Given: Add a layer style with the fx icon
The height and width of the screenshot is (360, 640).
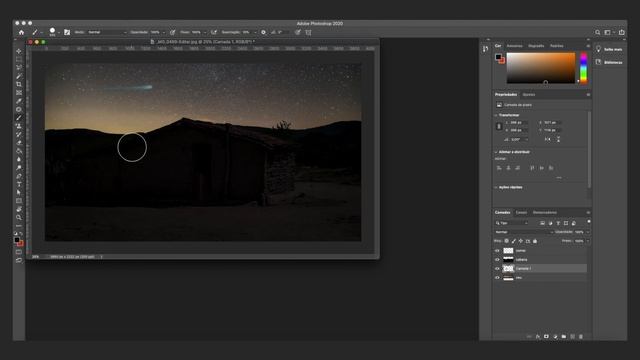Looking at the screenshot, I should (x=538, y=337).
